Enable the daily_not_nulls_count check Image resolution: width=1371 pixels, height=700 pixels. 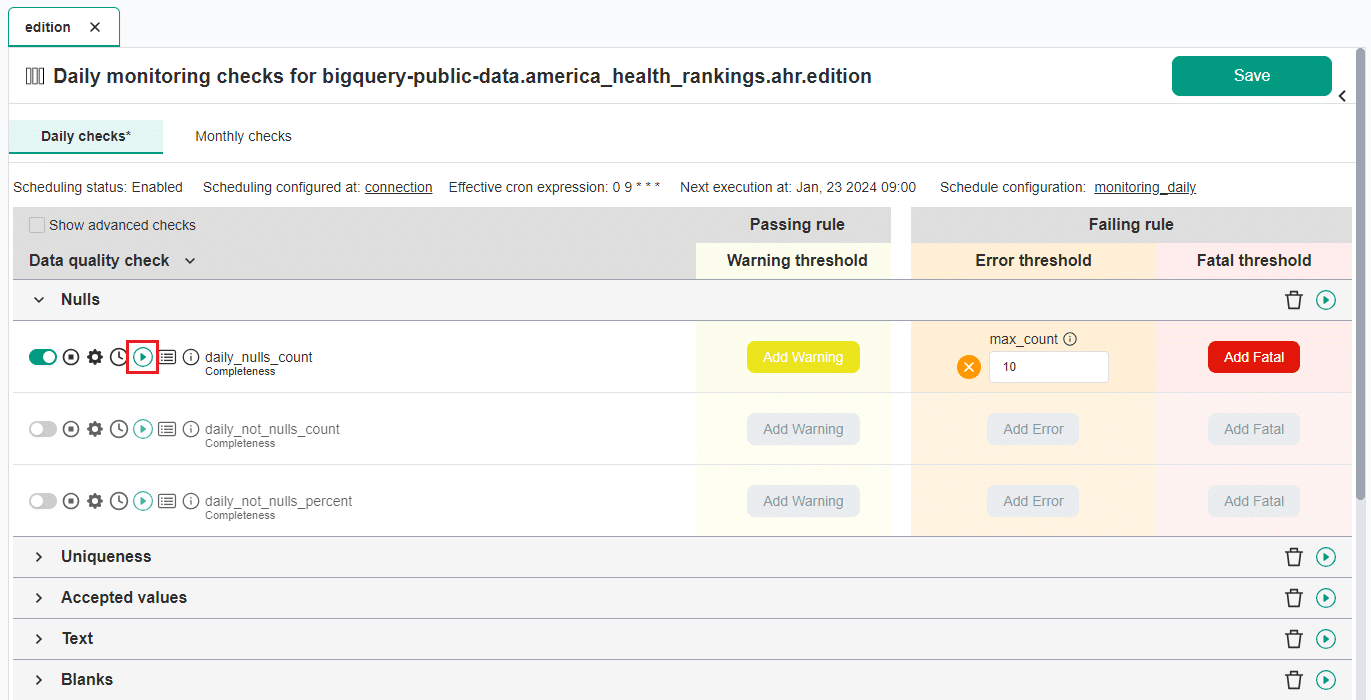[42, 428]
